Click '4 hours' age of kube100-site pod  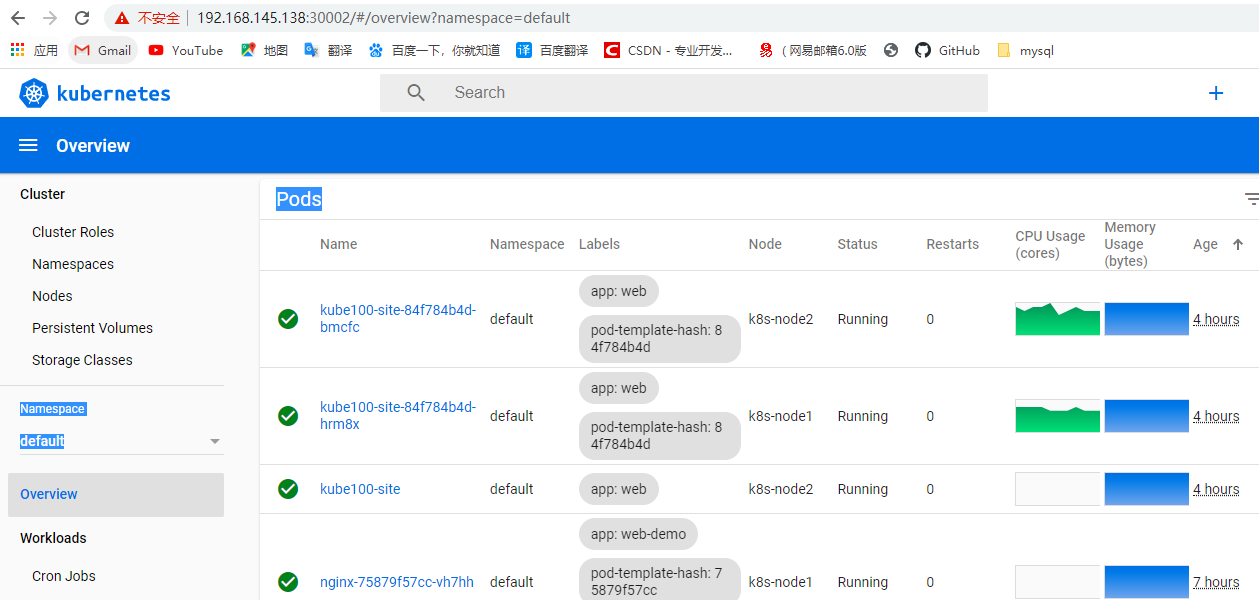[x=1216, y=489]
